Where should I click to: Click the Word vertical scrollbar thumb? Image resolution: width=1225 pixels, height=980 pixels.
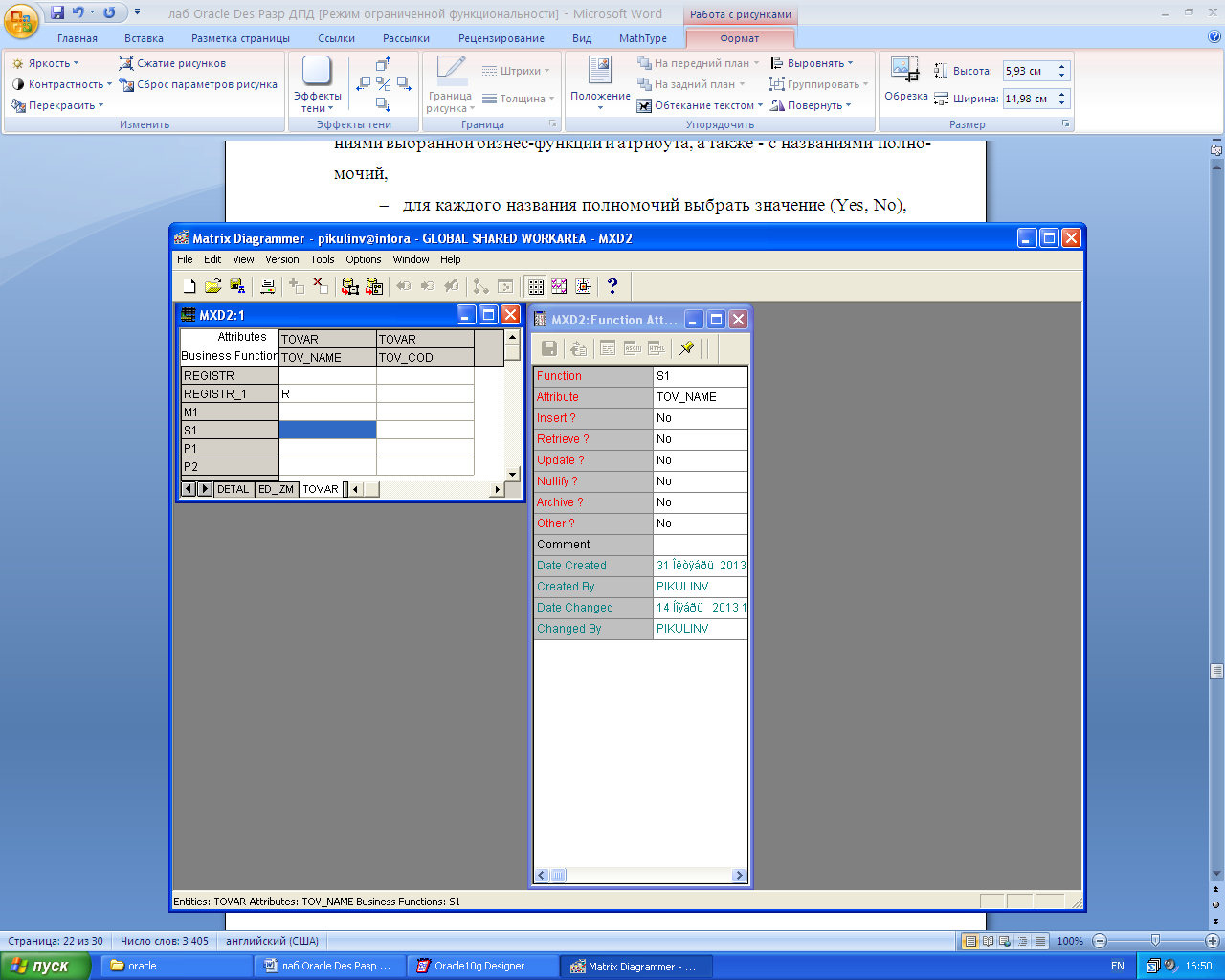[x=1216, y=671]
